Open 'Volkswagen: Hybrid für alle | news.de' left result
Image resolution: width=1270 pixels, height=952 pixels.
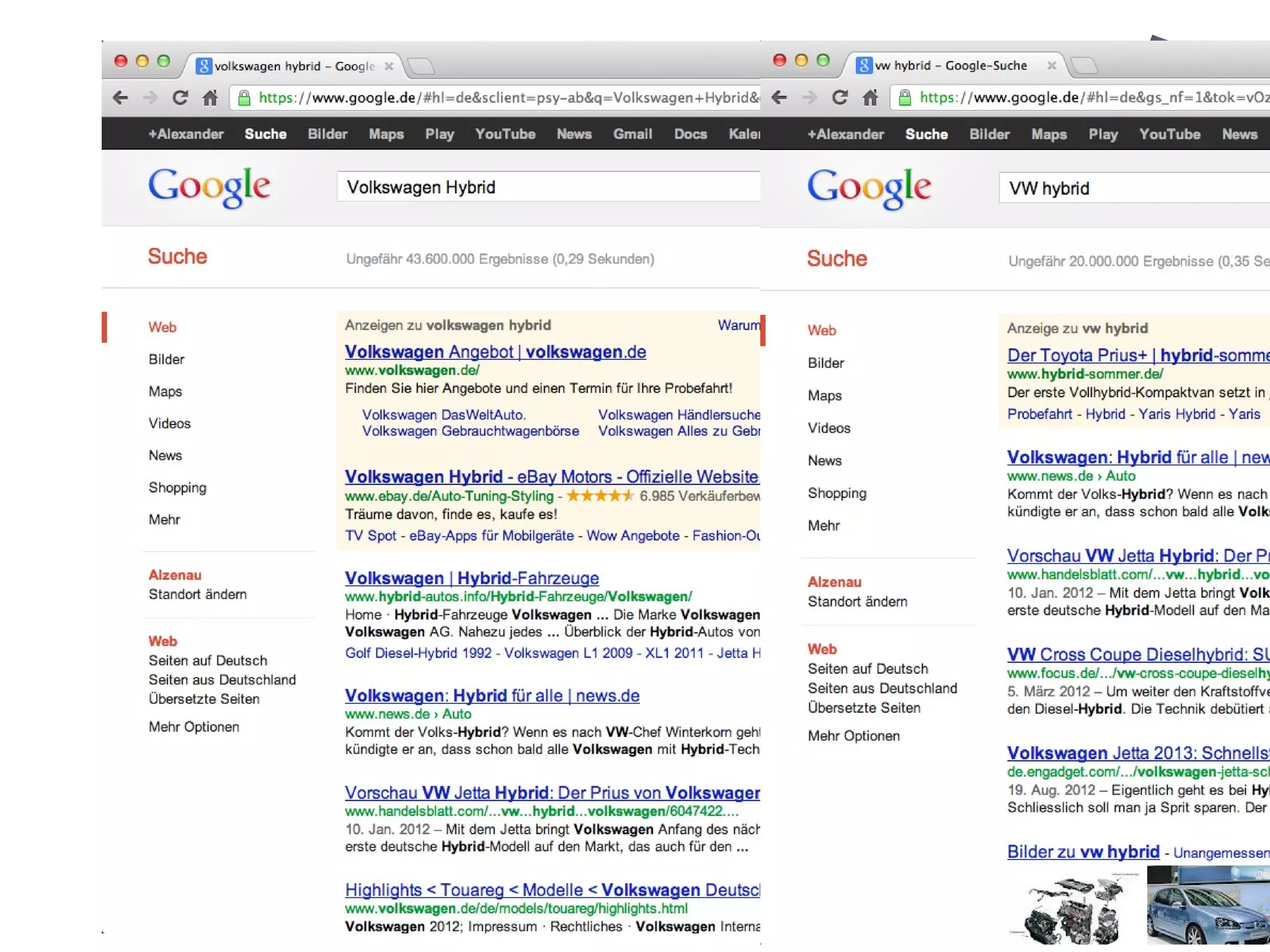(492, 695)
